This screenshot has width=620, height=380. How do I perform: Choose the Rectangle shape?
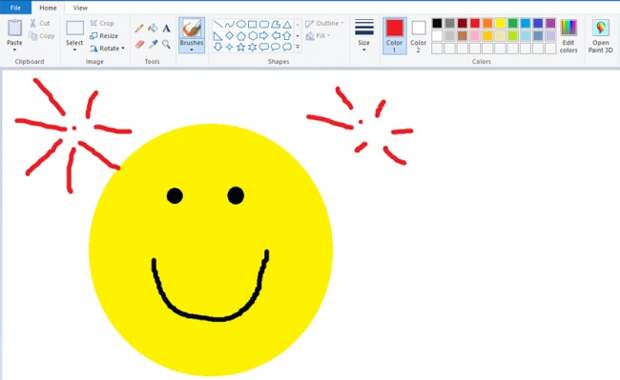[x=252, y=25]
